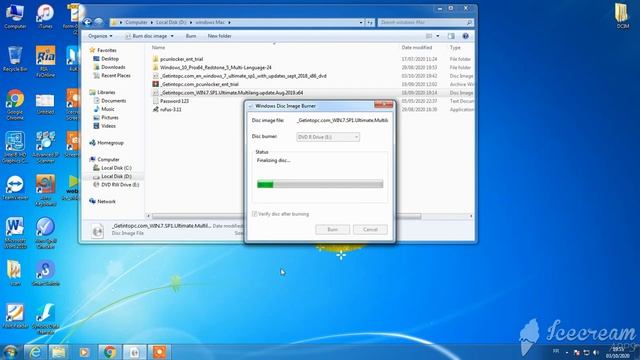640x360 pixels.
Task: Open the TeamViewer desktop shortcut
Action: click(x=15, y=188)
